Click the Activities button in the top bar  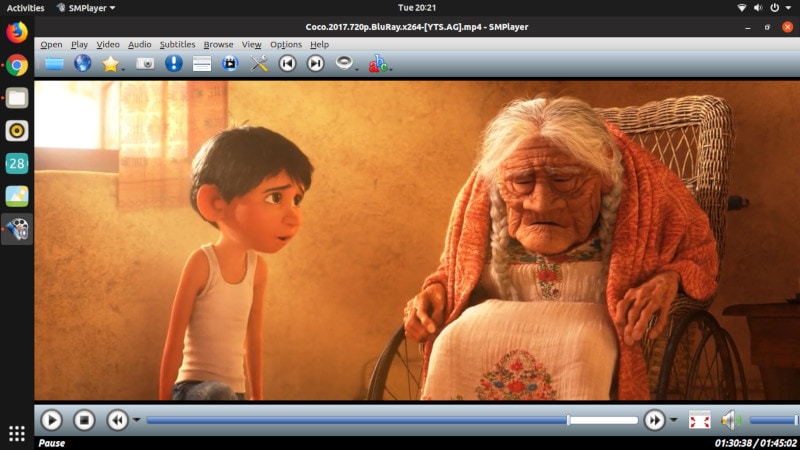25,7
